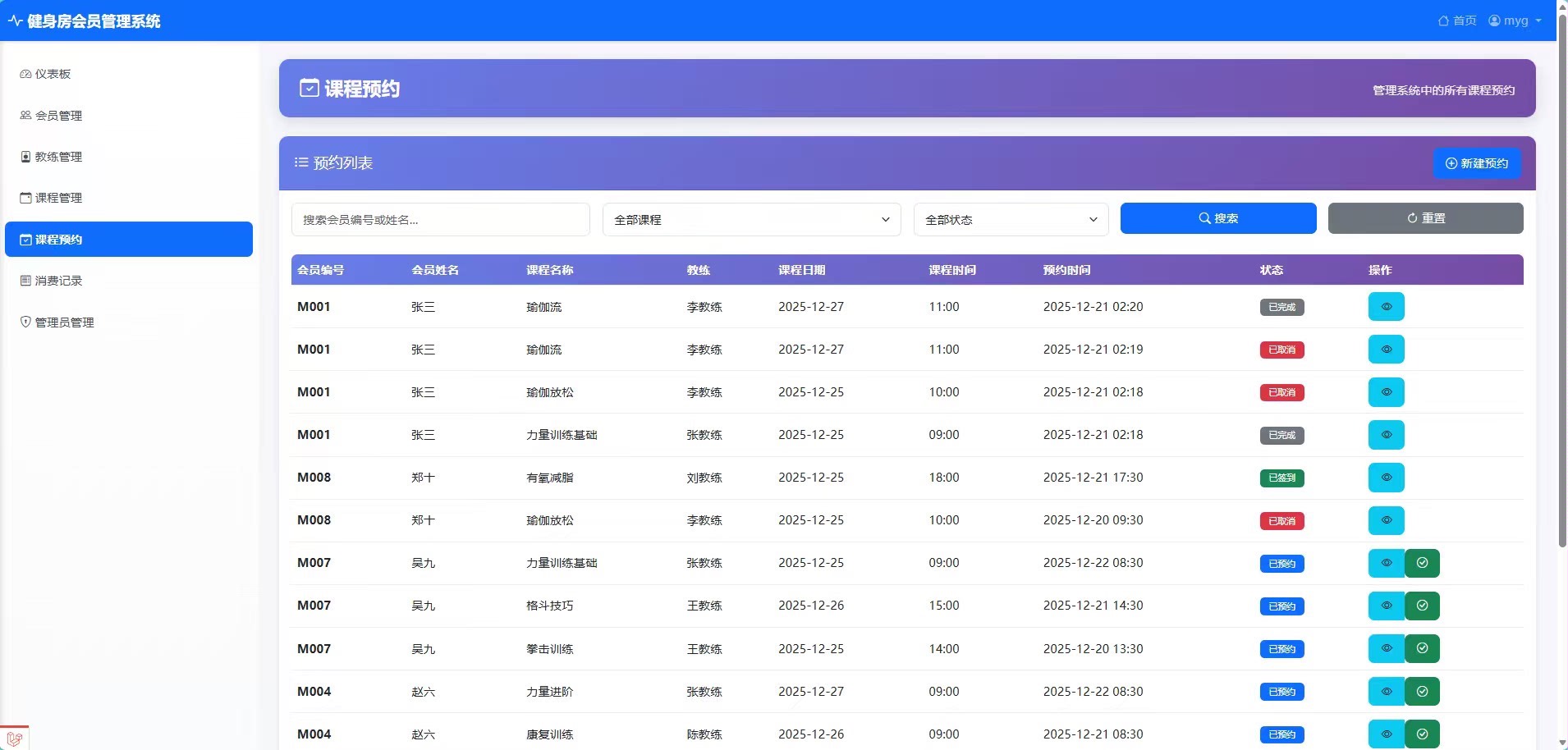Click check-in icon for 赵六's 力量进阶 booking
This screenshot has height=750, width=1568.
point(1422,691)
